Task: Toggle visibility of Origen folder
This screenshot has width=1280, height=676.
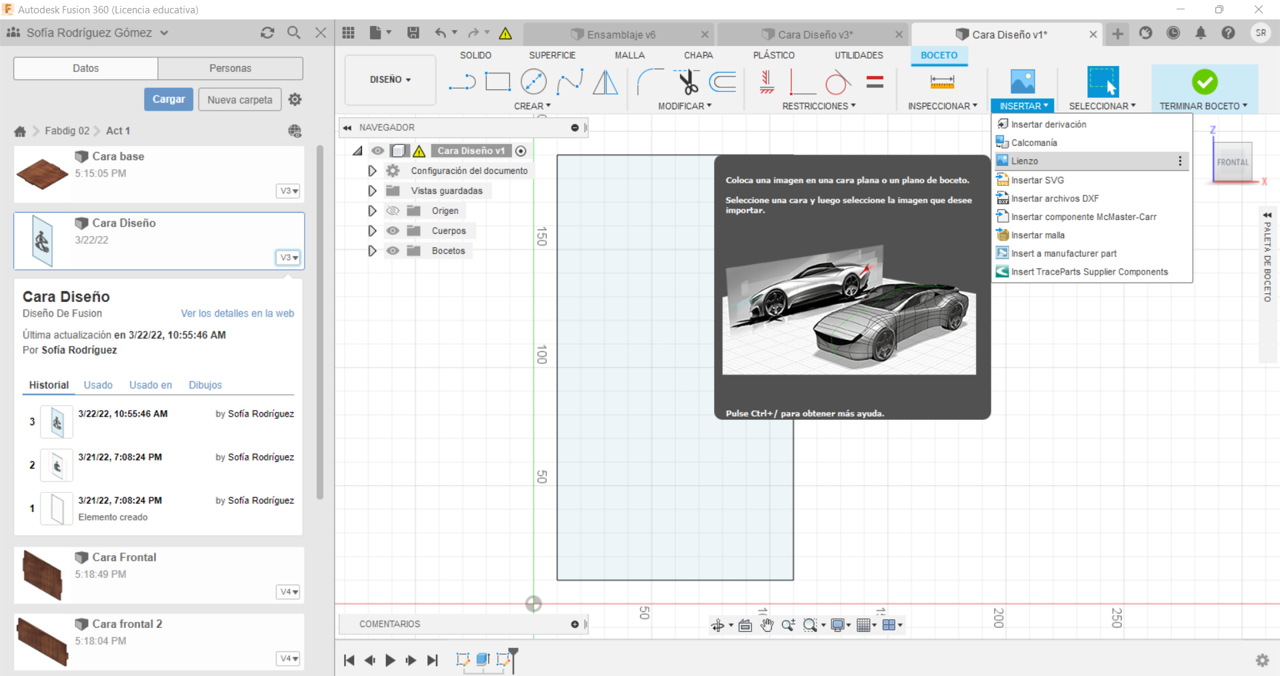Action: click(x=393, y=211)
